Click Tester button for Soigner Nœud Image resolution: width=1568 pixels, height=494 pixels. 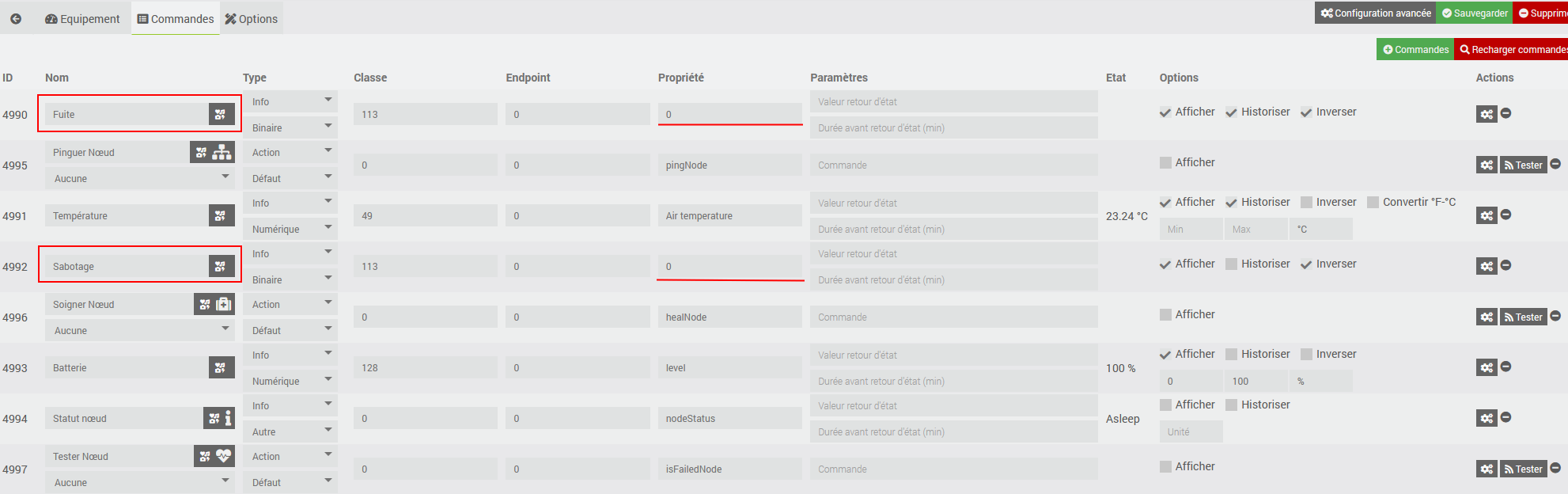[x=1523, y=317]
